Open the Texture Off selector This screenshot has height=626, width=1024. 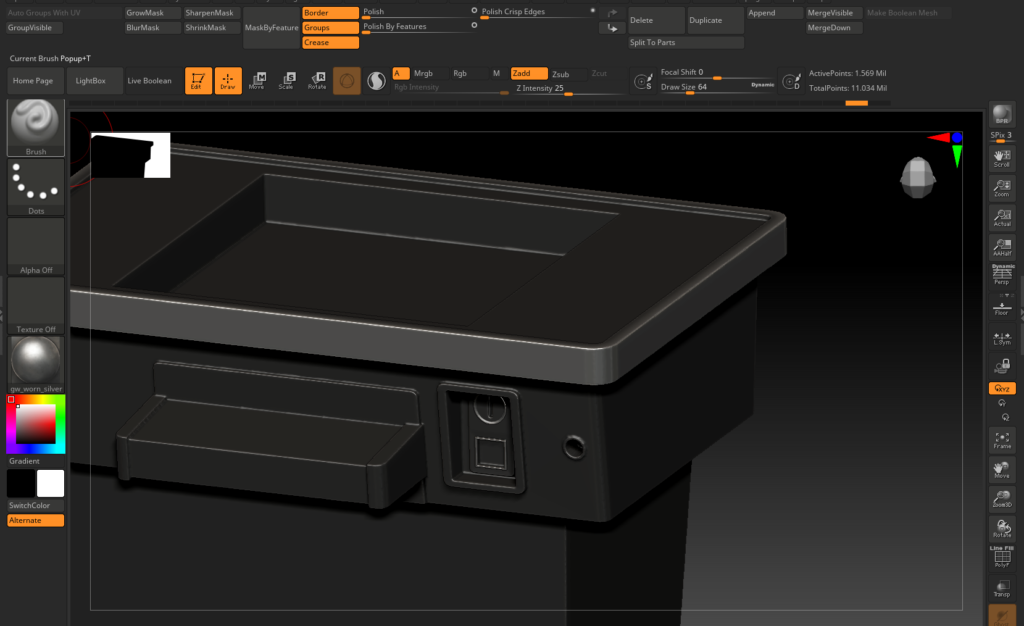[x=35, y=305]
